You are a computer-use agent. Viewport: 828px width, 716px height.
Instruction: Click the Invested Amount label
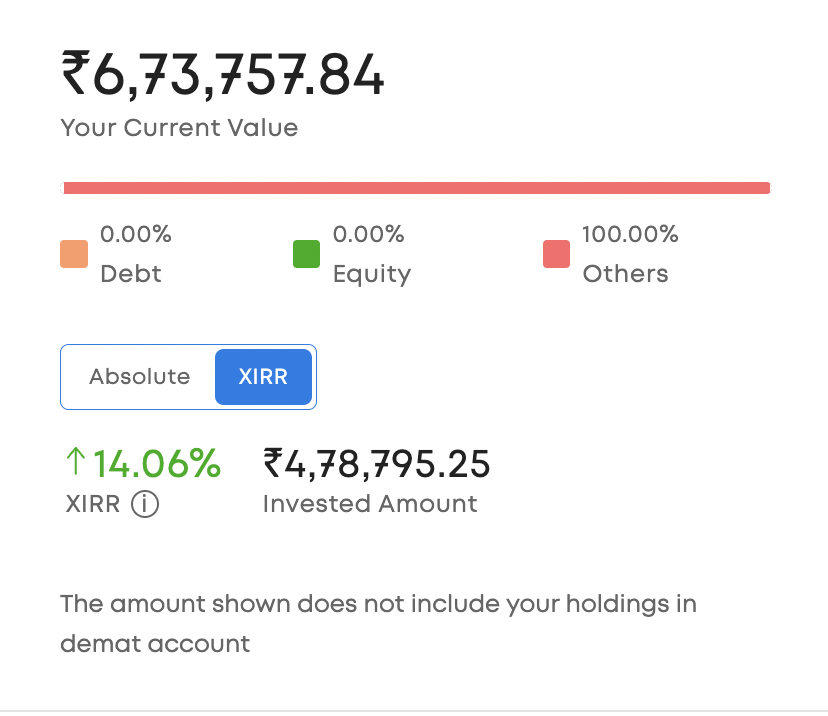(x=370, y=504)
